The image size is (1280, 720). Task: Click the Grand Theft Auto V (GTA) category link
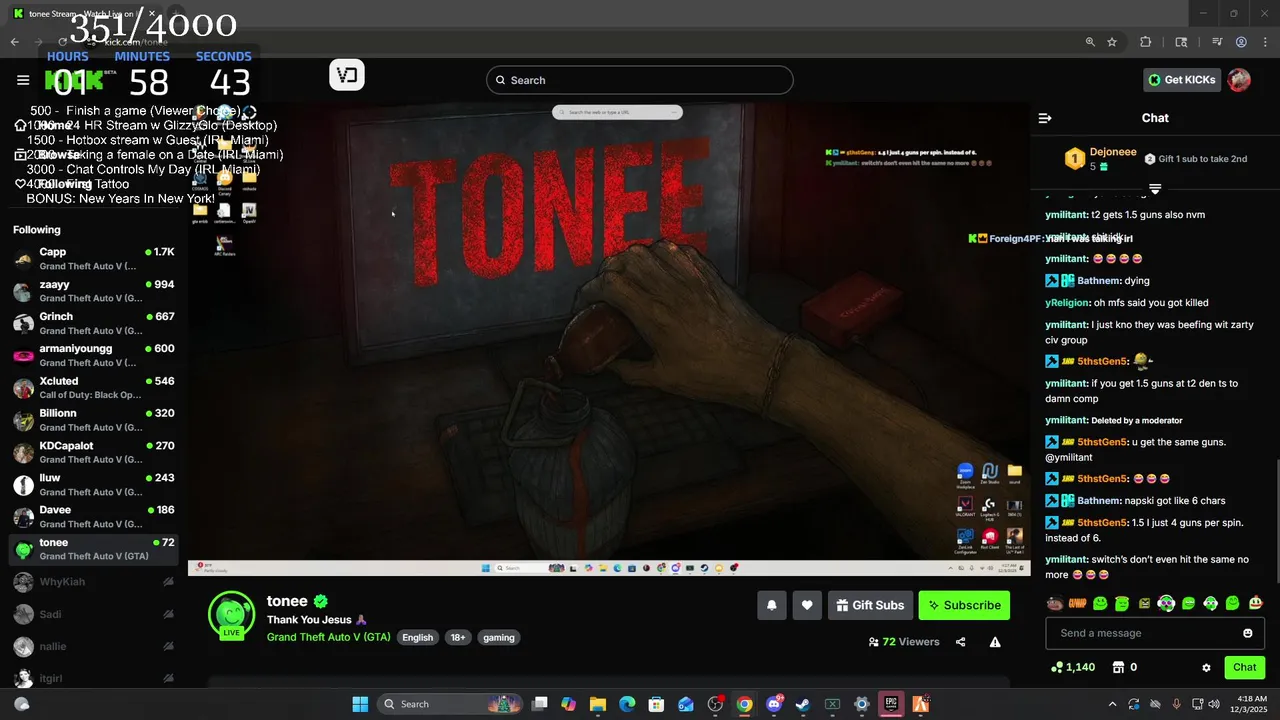pos(328,637)
